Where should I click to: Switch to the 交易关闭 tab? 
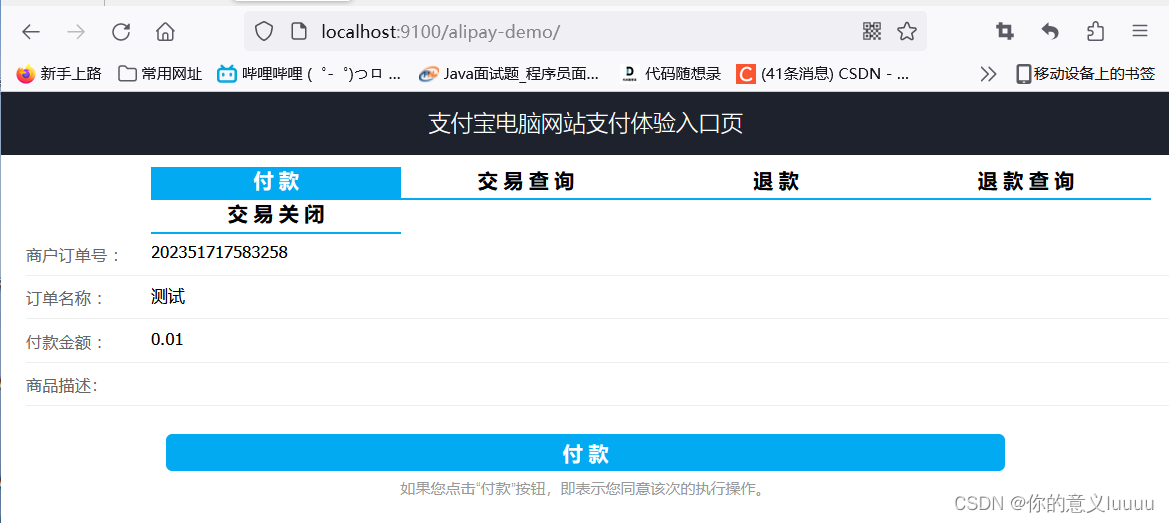pyautogui.click(x=276, y=216)
